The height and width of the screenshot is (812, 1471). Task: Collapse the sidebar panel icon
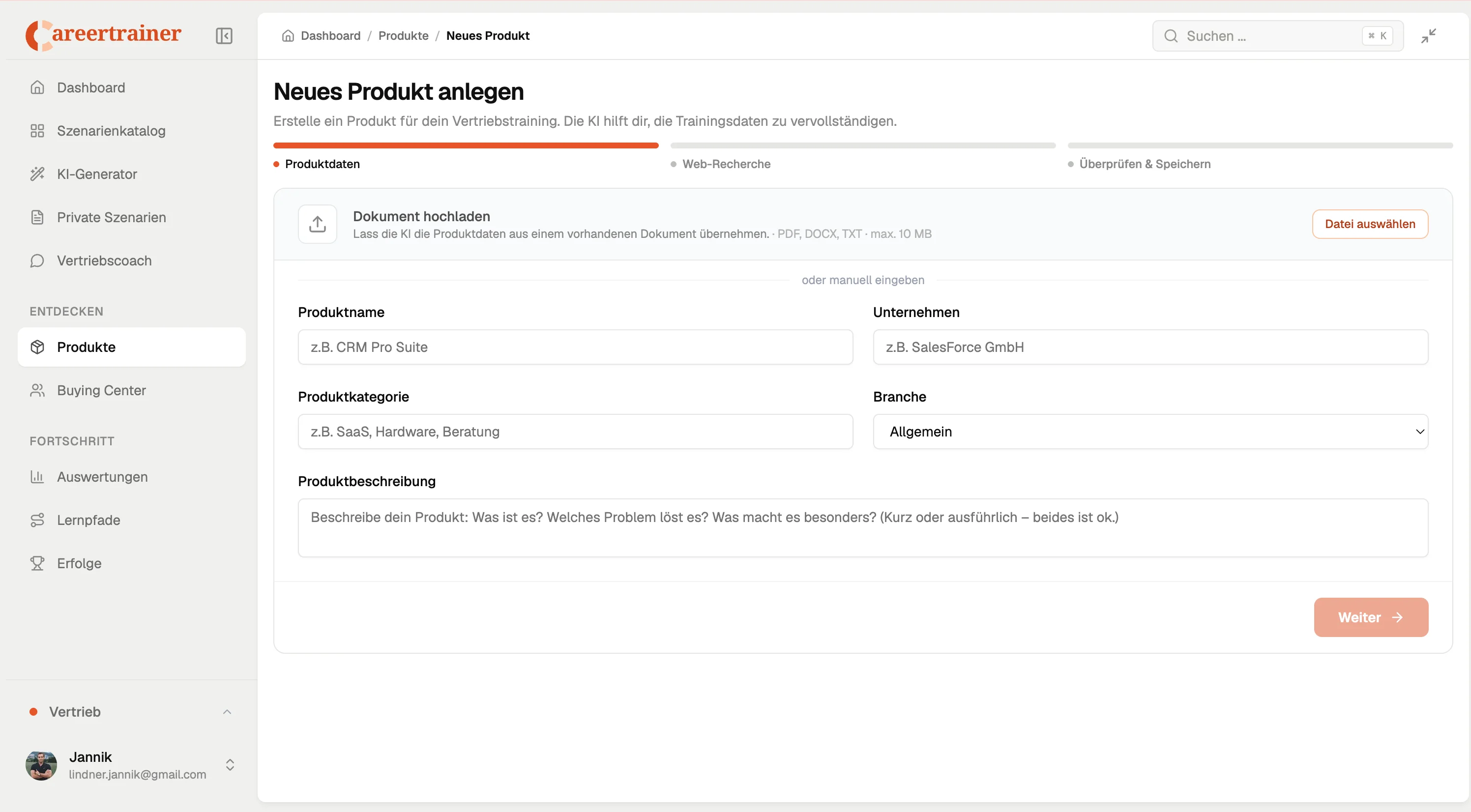[224, 36]
